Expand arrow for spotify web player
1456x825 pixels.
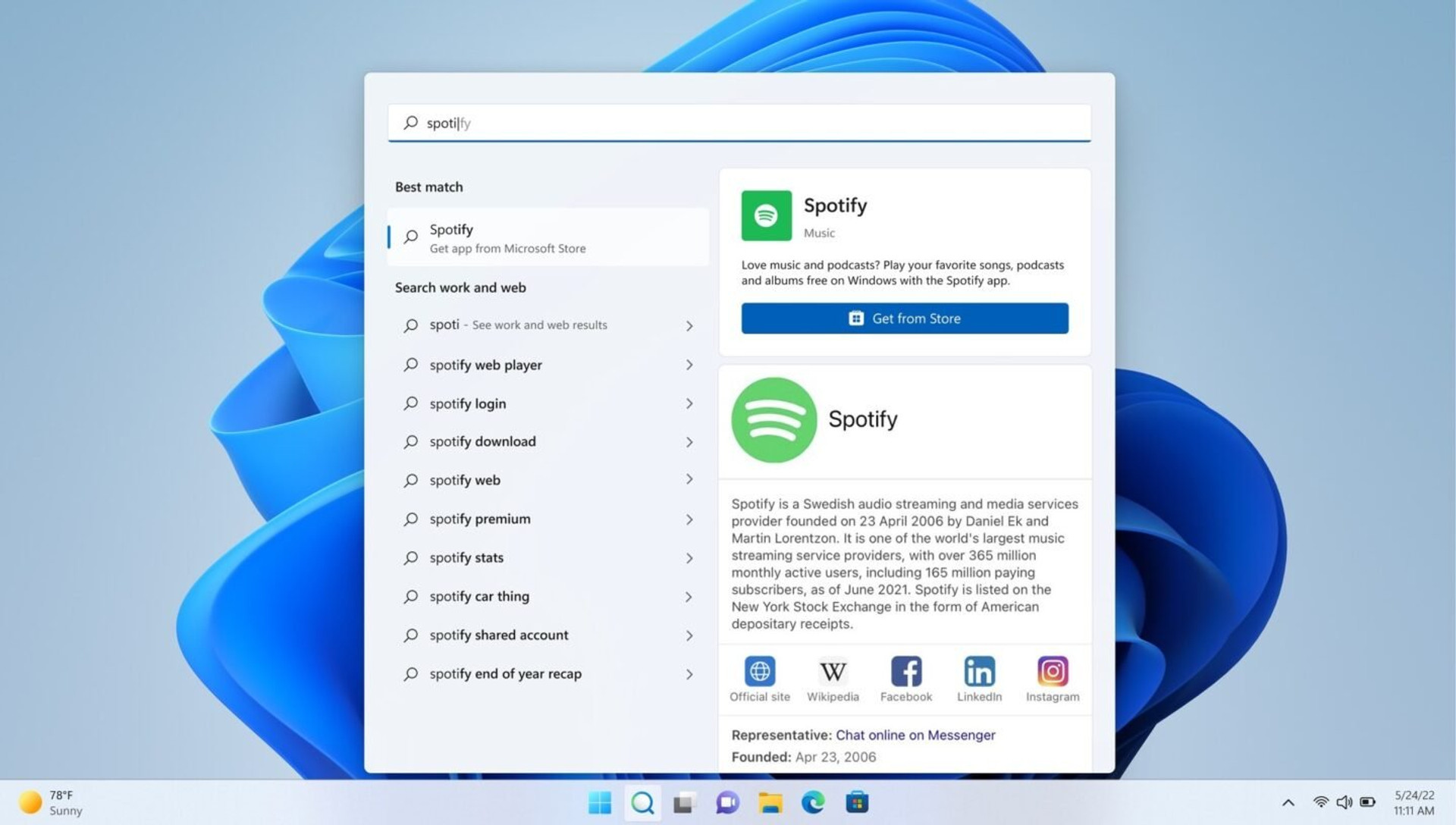pyautogui.click(x=689, y=365)
